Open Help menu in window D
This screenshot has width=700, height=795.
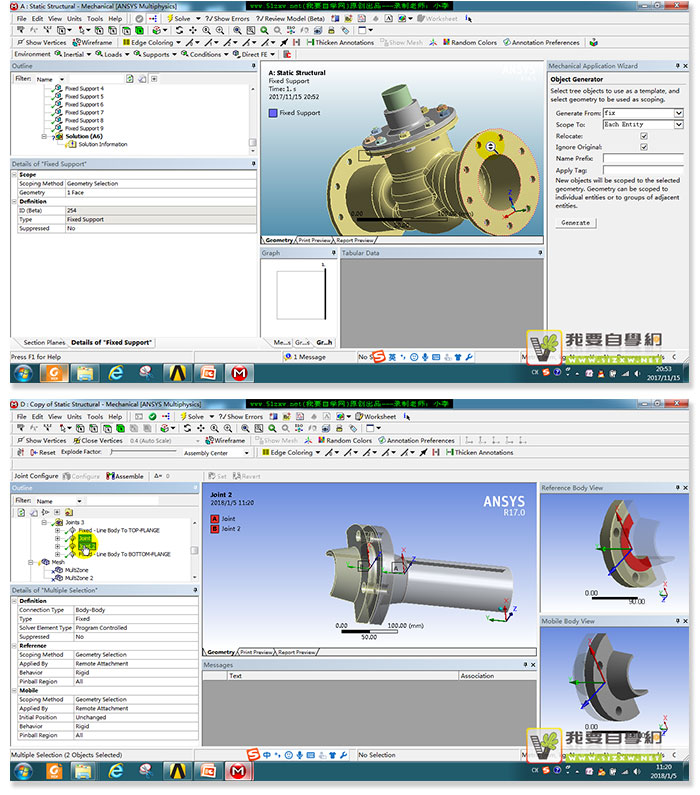tap(115, 416)
